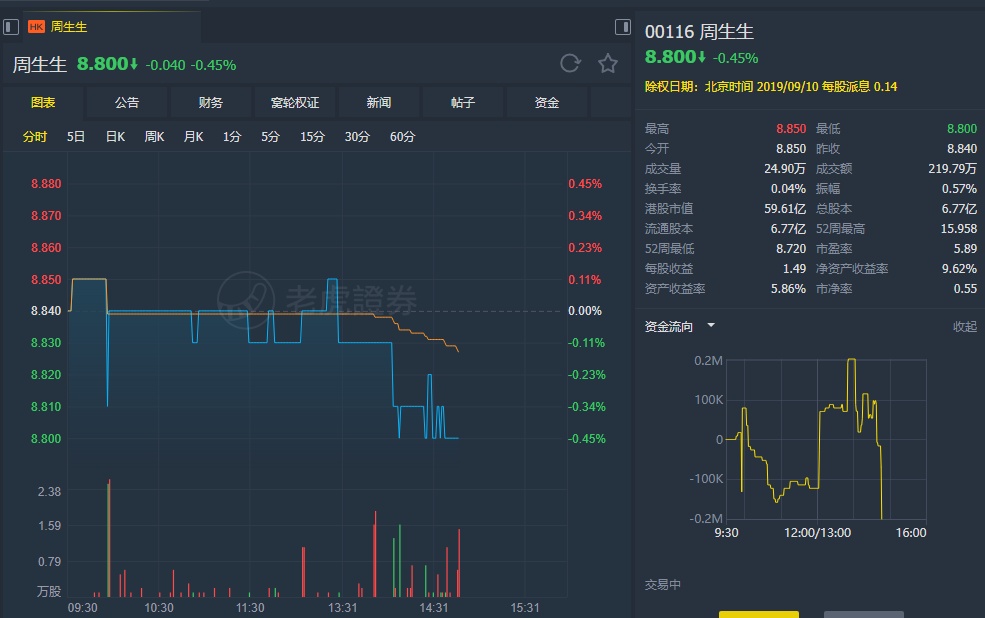Select the 5日 chart period

tap(76, 137)
